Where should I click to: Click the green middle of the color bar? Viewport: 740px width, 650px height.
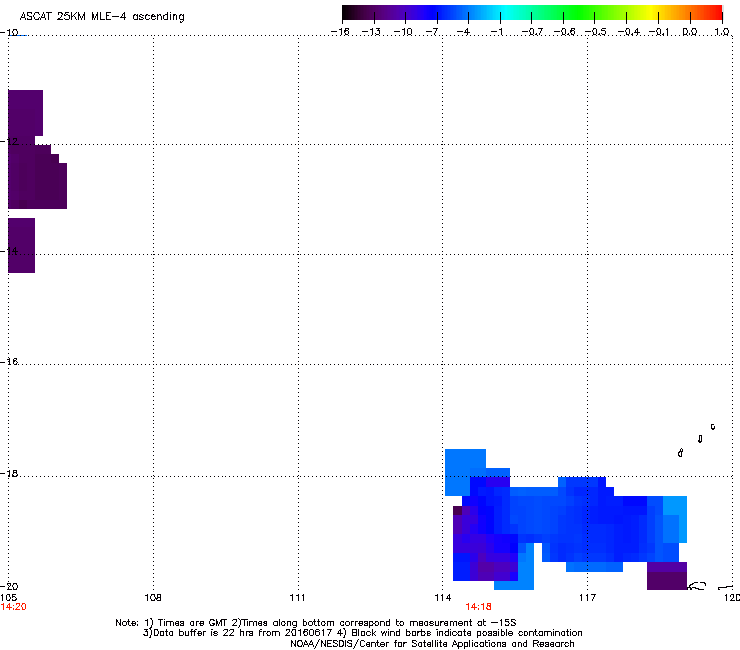click(x=580, y=12)
